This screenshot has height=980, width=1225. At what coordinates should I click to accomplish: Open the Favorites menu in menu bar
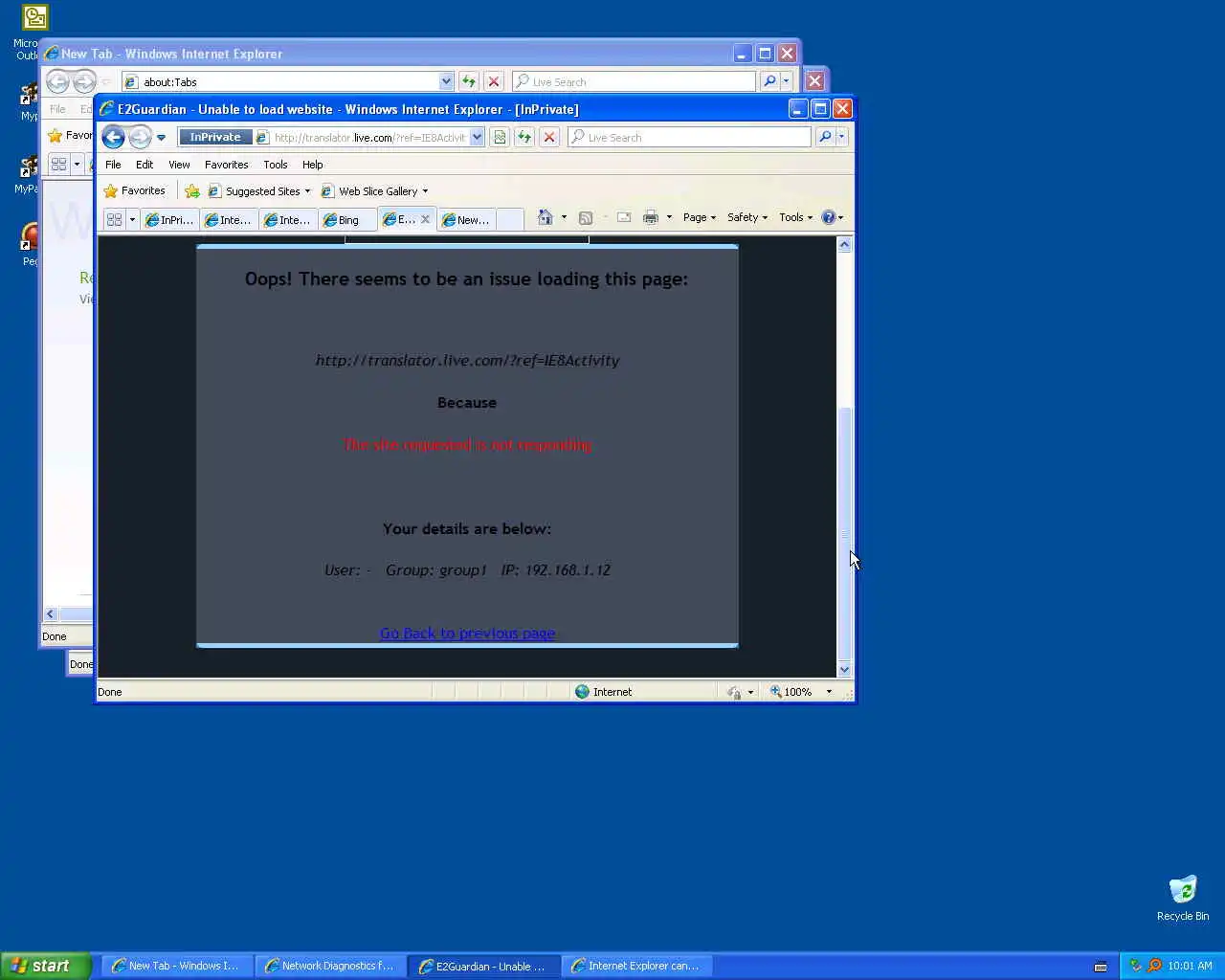(x=226, y=165)
